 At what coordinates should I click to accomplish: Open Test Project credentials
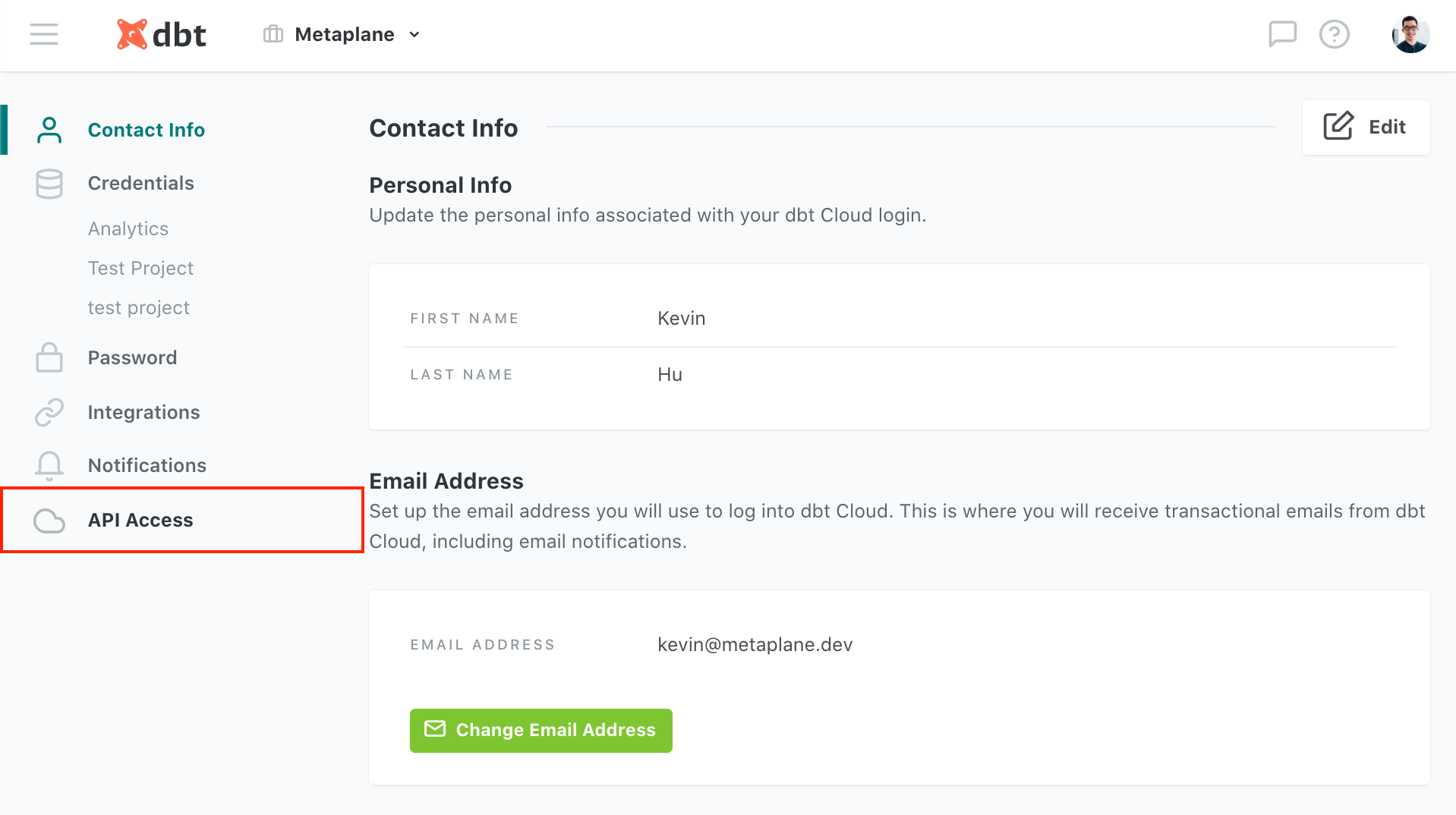coord(140,268)
